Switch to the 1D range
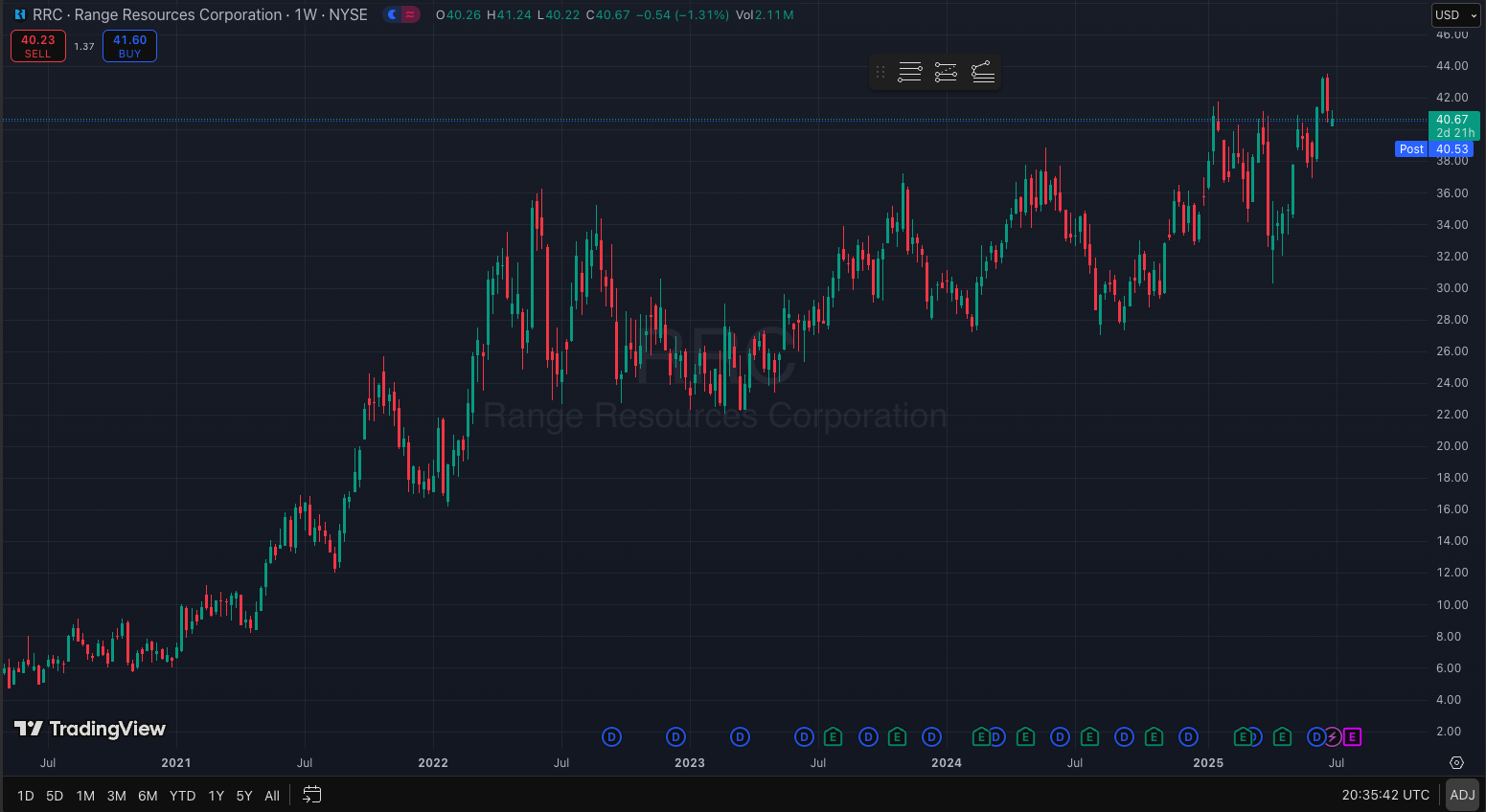This screenshot has height=812, width=1486. pyautogui.click(x=26, y=796)
